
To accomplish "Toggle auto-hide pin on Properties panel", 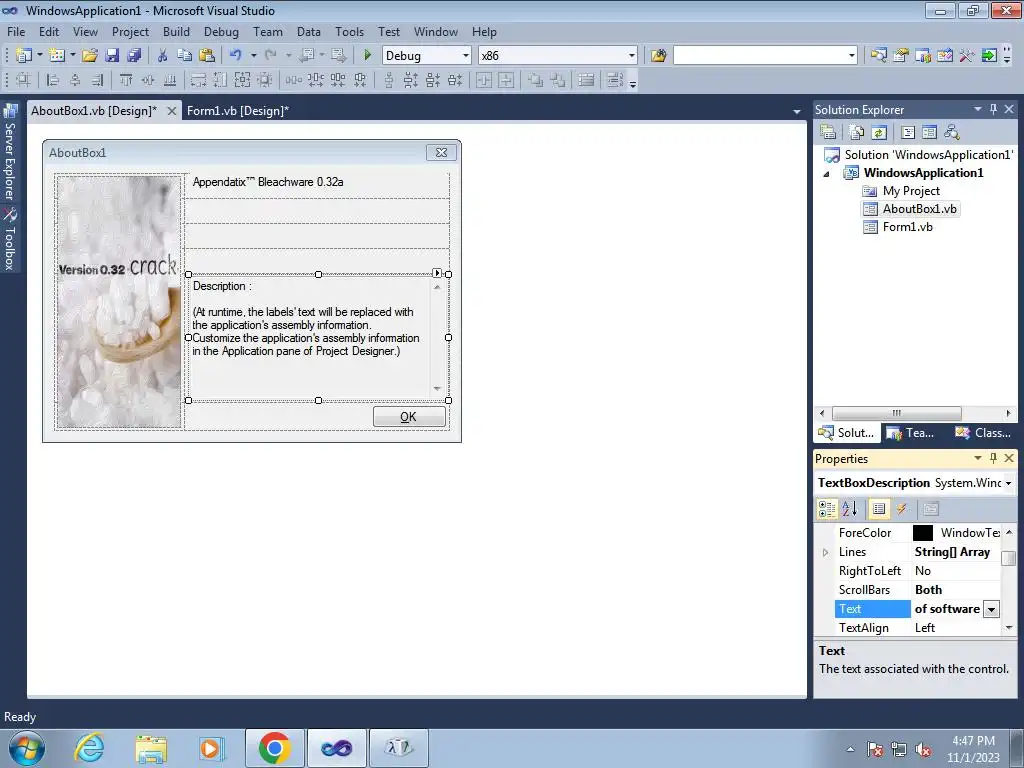I will (x=993, y=458).
